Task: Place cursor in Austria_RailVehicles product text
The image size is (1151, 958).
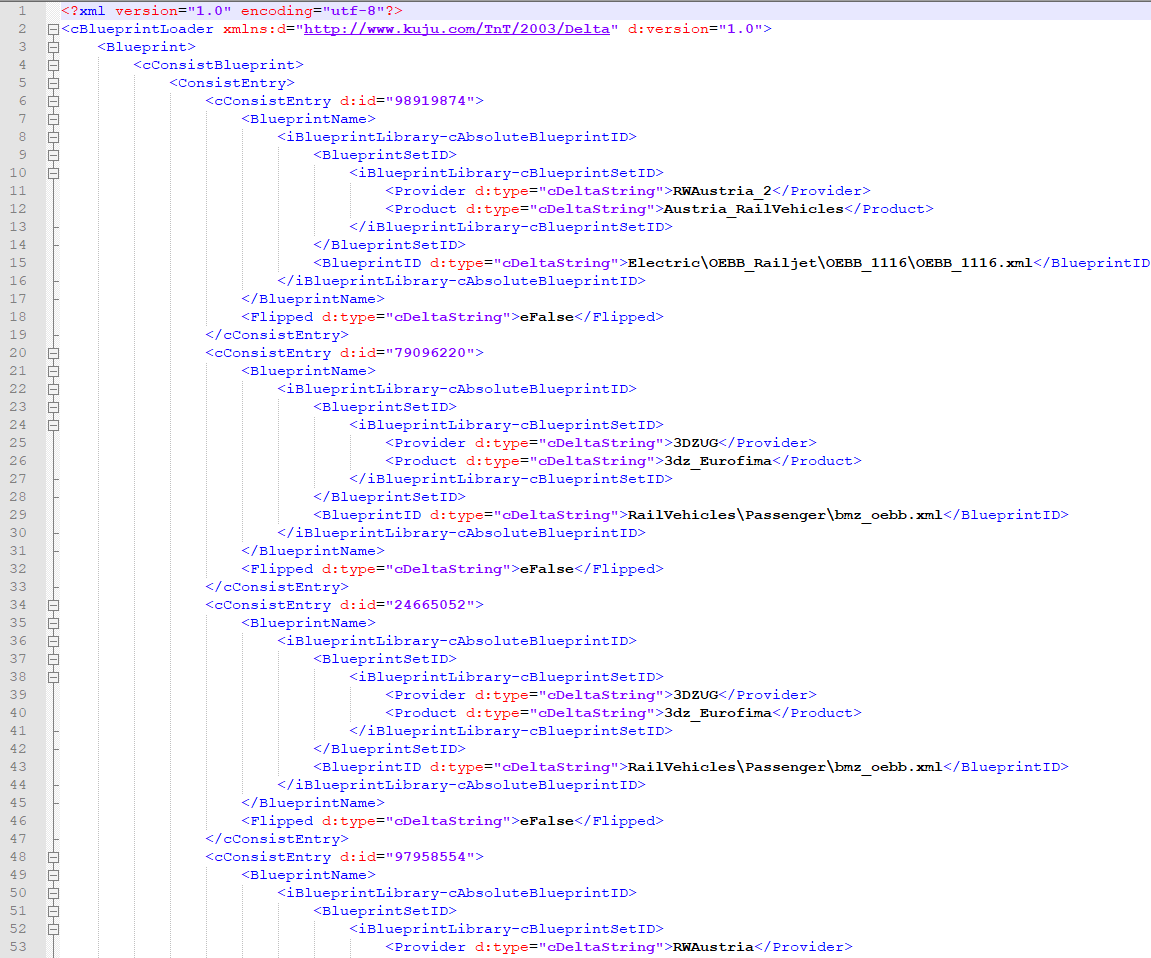Action: point(754,209)
